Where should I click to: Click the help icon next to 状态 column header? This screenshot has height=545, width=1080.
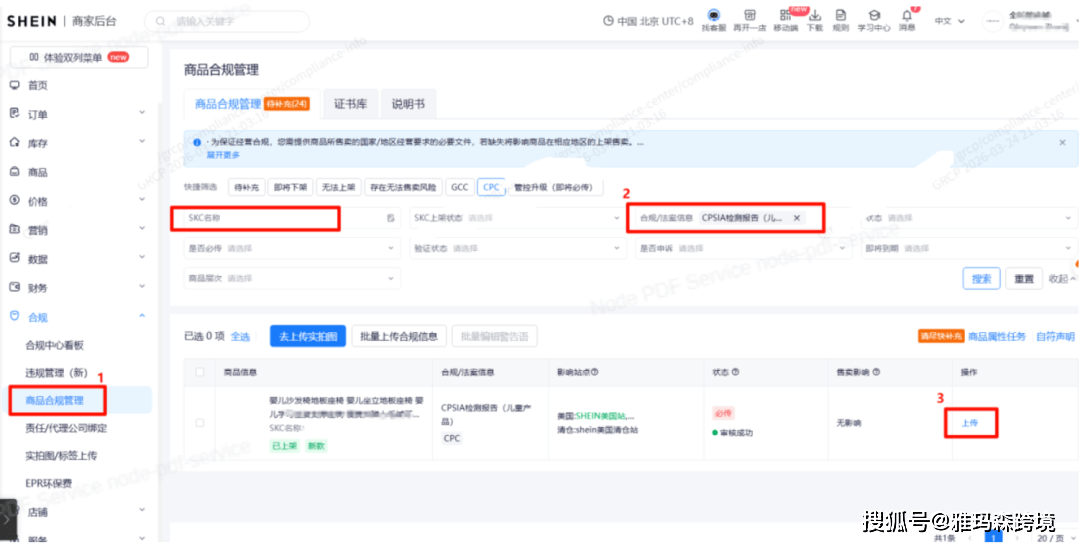(736, 372)
